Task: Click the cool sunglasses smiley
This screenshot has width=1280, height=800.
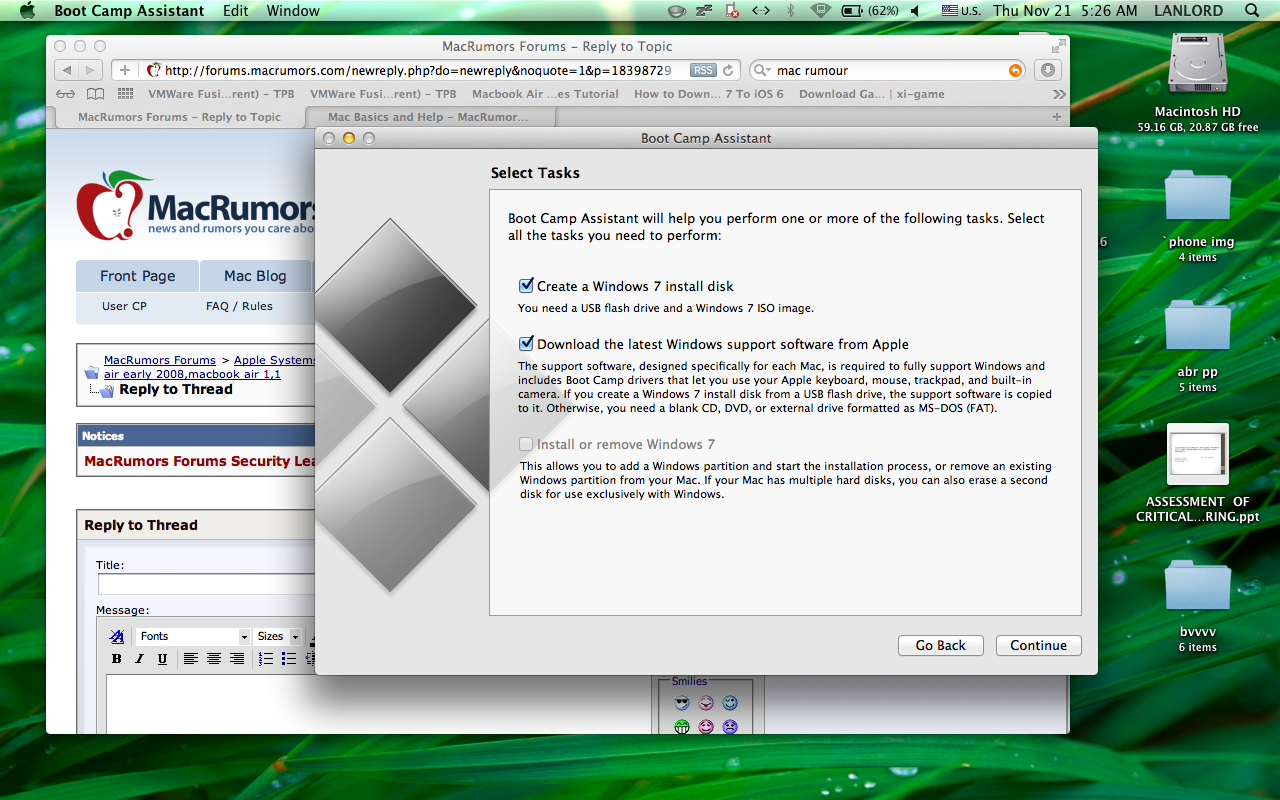Action: click(x=682, y=703)
